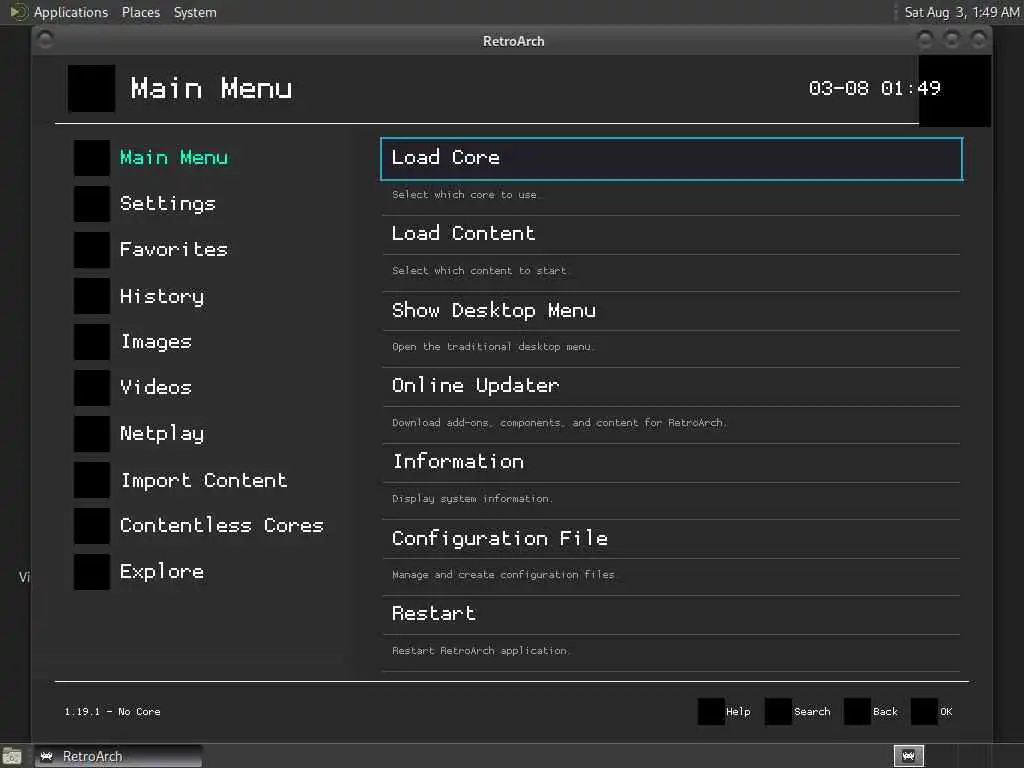
Task: Select Show Desktop Menu entry
Action: [x=671, y=311]
